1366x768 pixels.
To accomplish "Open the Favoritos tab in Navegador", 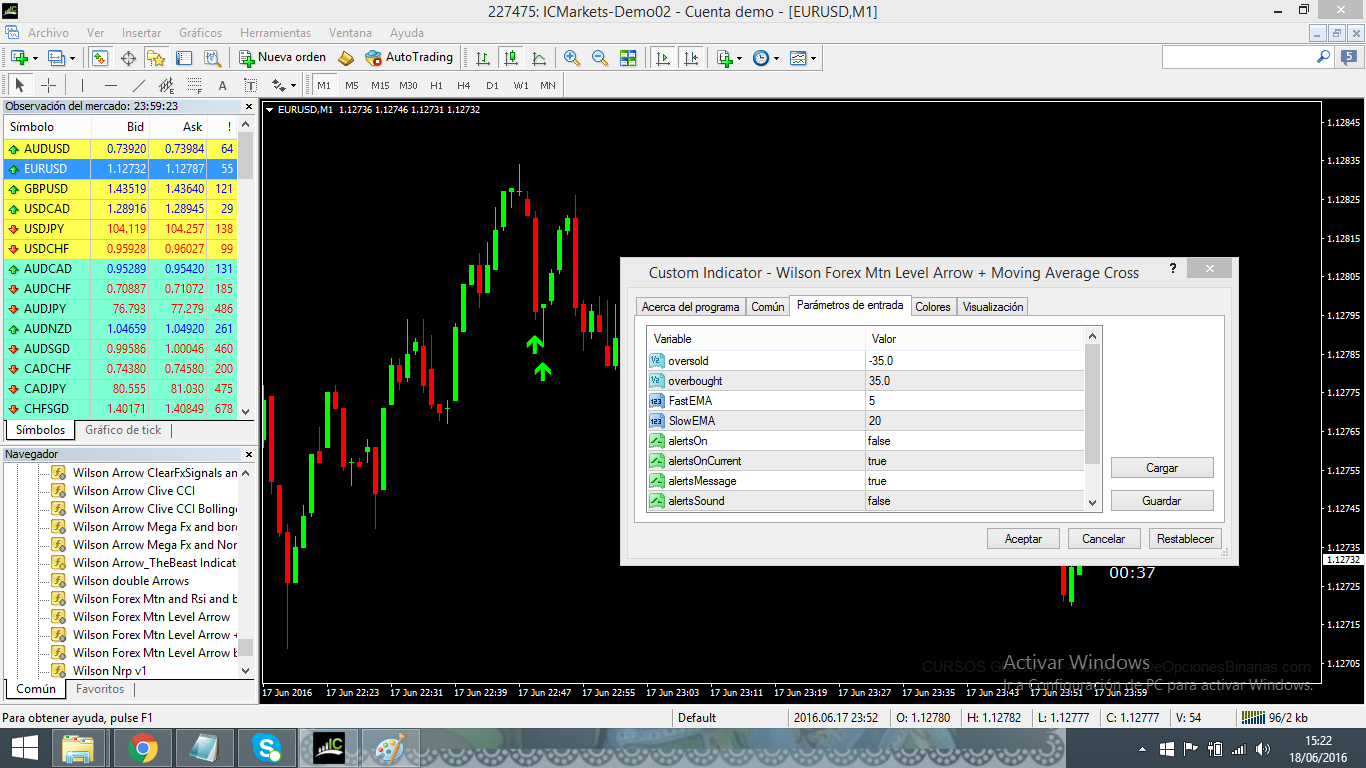I will tap(100, 689).
